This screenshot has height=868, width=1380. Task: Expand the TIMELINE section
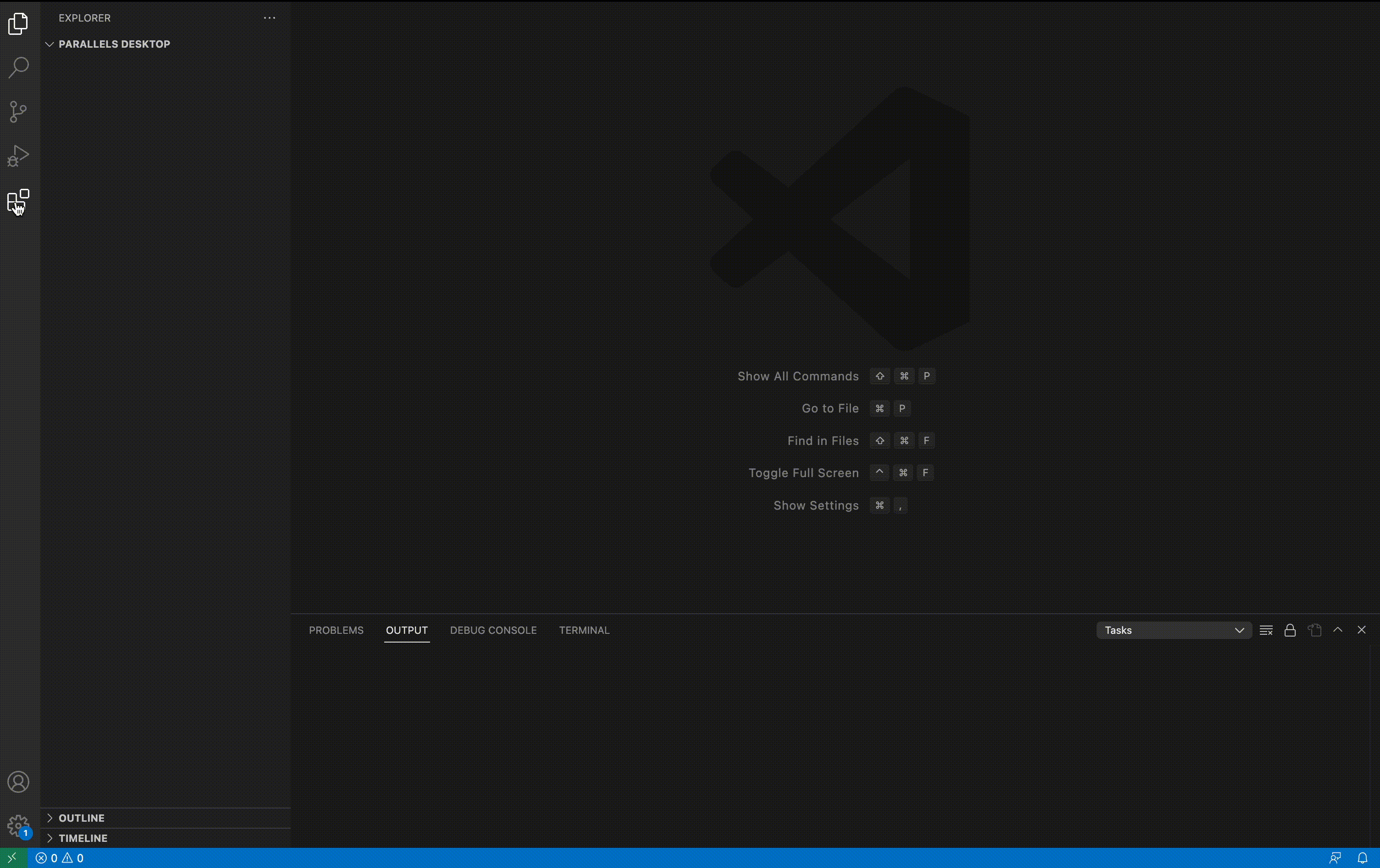[x=83, y=838]
